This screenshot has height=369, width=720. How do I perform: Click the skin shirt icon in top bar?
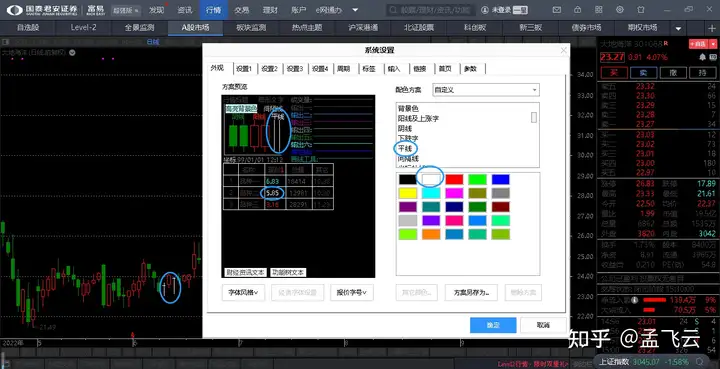tap(641, 10)
